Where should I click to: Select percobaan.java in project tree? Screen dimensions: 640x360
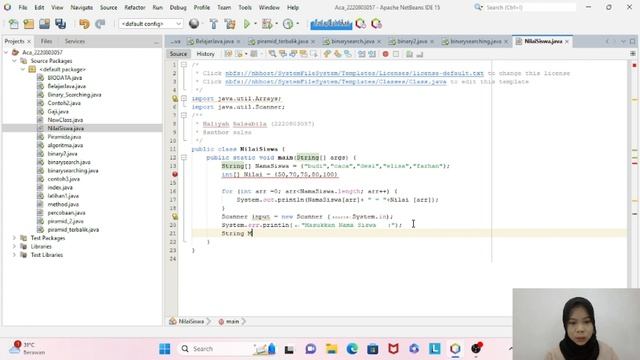pyautogui.click(x=67, y=213)
